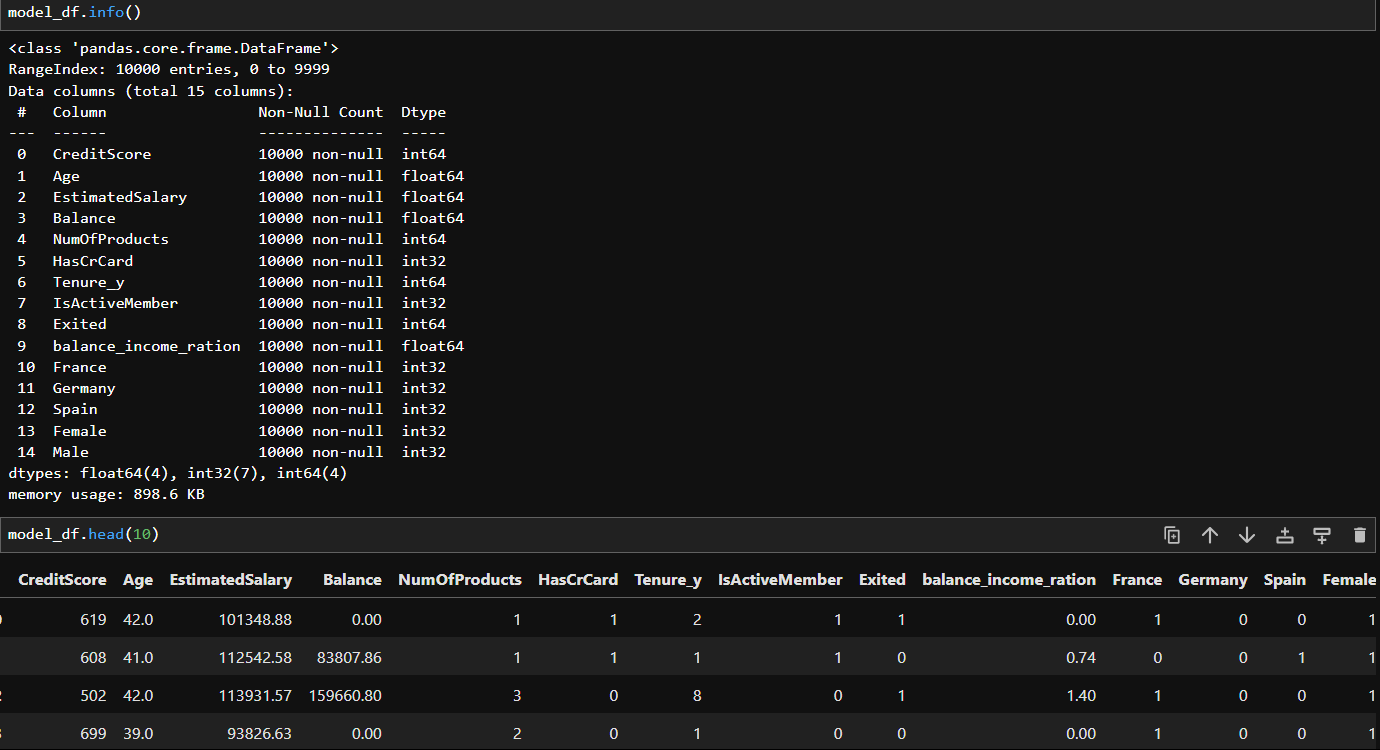Insert a new cell below
Viewport: 1380px width, 750px height.
[x=1321, y=535]
